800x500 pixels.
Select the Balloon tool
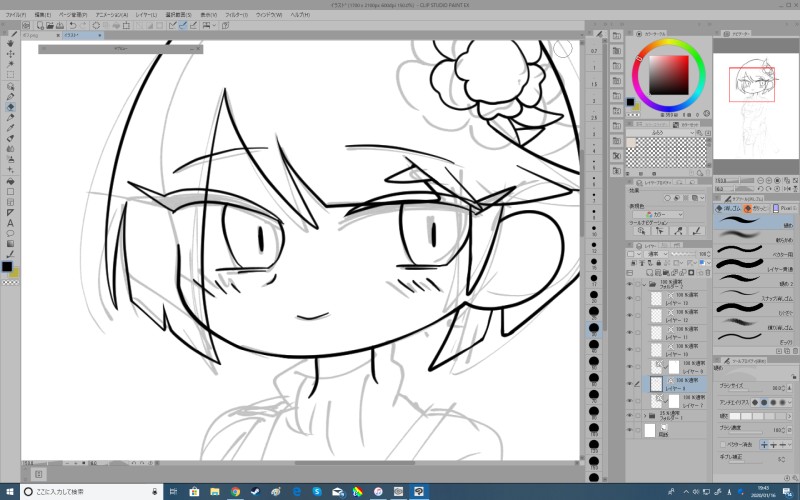tap(10, 234)
